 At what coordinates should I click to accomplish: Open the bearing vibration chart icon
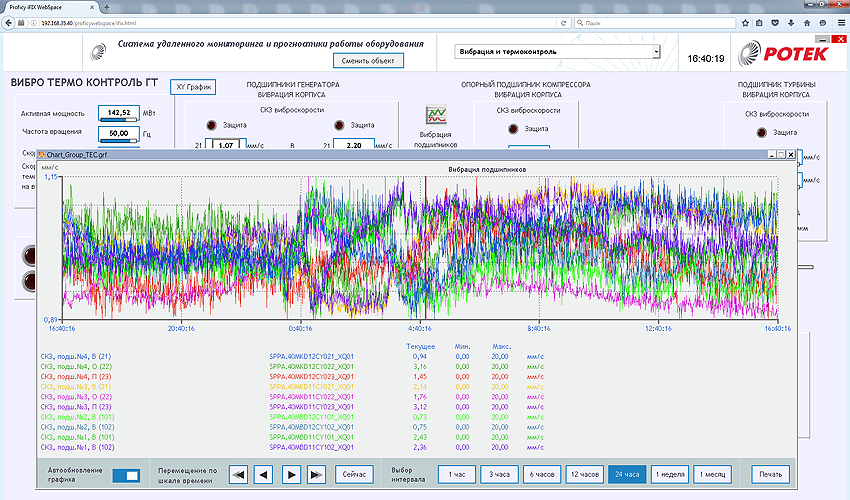coord(436,116)
